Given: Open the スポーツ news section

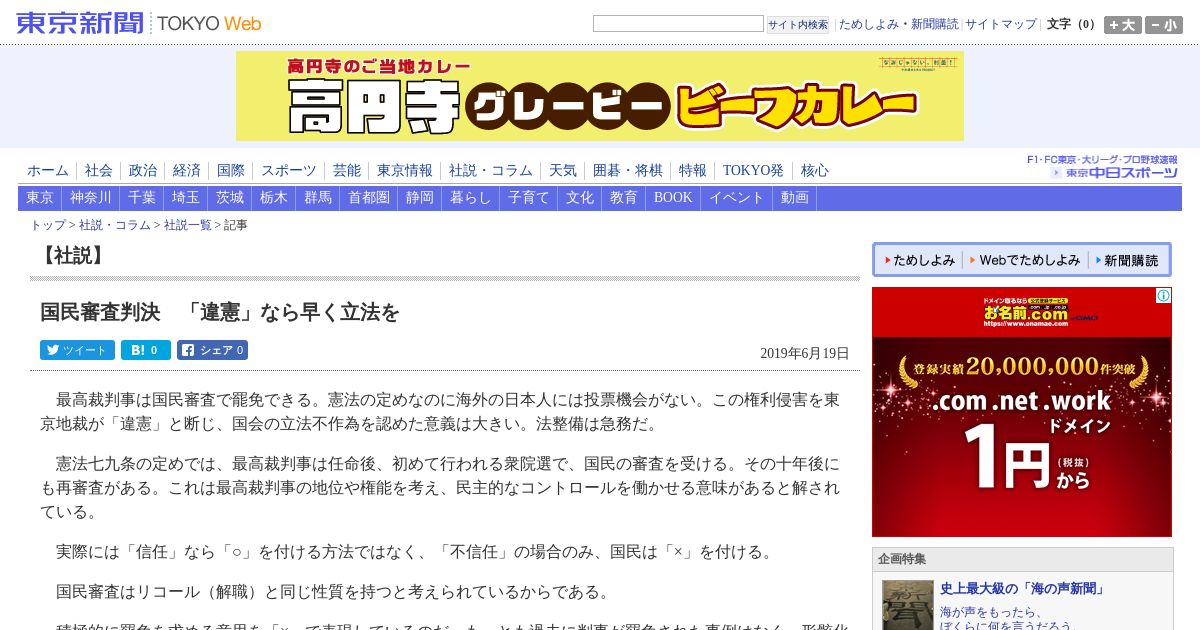Looking at the screenshot, I should click(x=289, y=170).
